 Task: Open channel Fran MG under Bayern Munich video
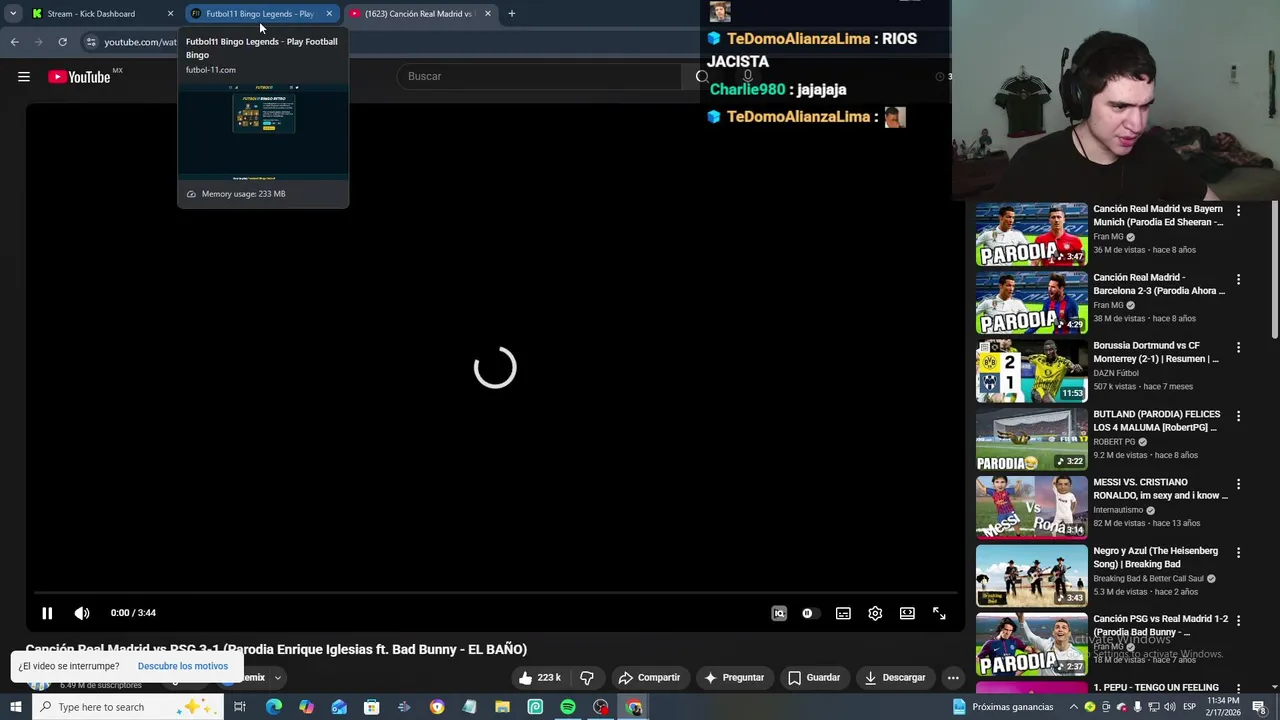pyautogui.click(x=1108, y=237)
